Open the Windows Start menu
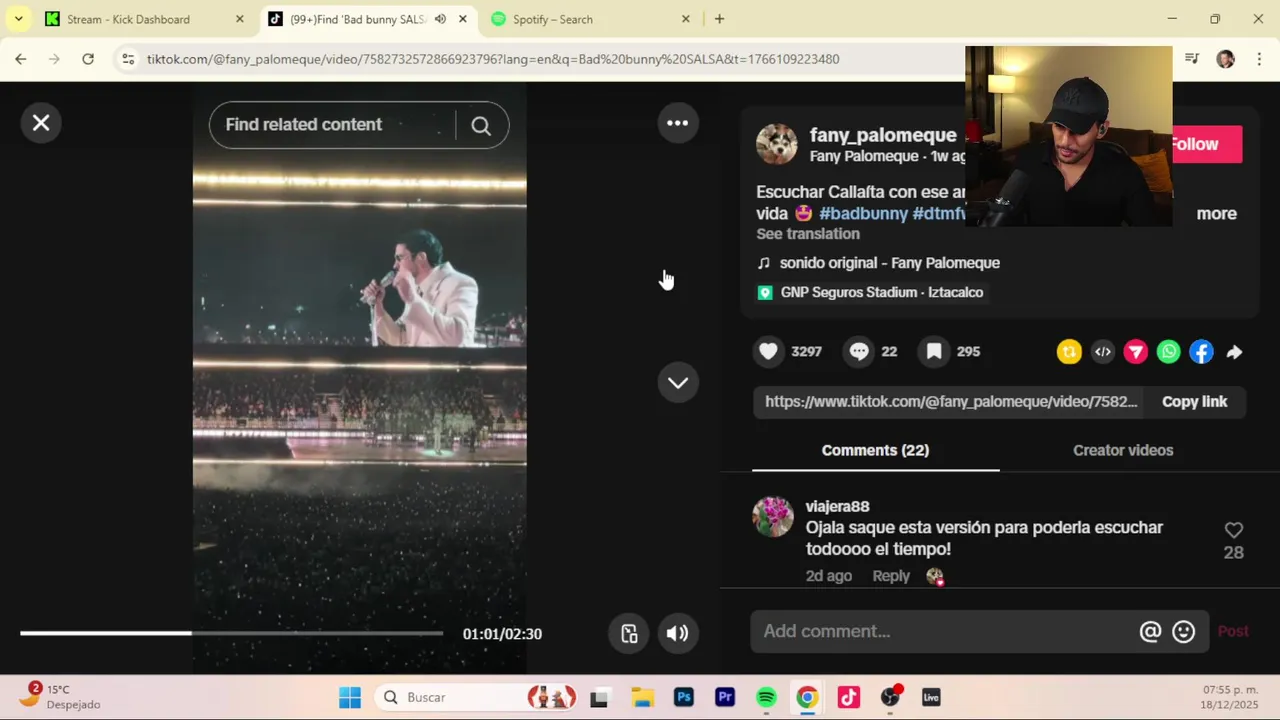This screenshot has height=720, width=1280. [x=350, y=697]
